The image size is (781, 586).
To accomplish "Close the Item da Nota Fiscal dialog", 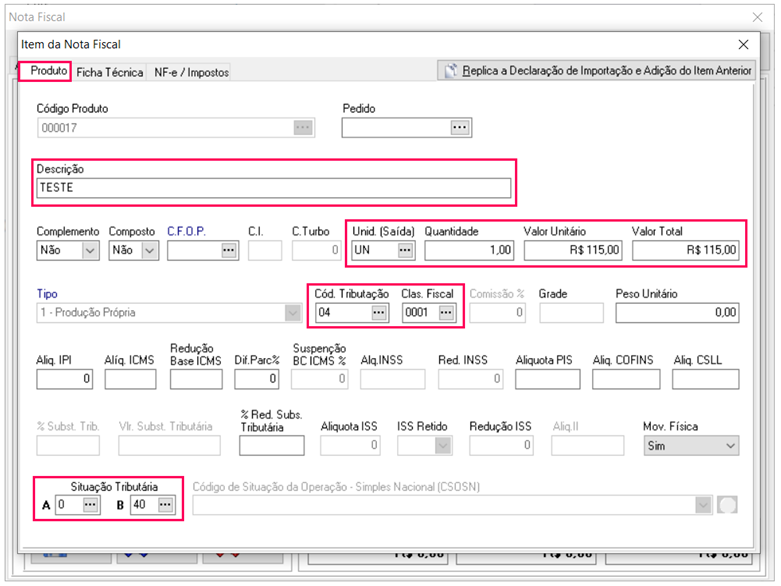I will point(743,45).
